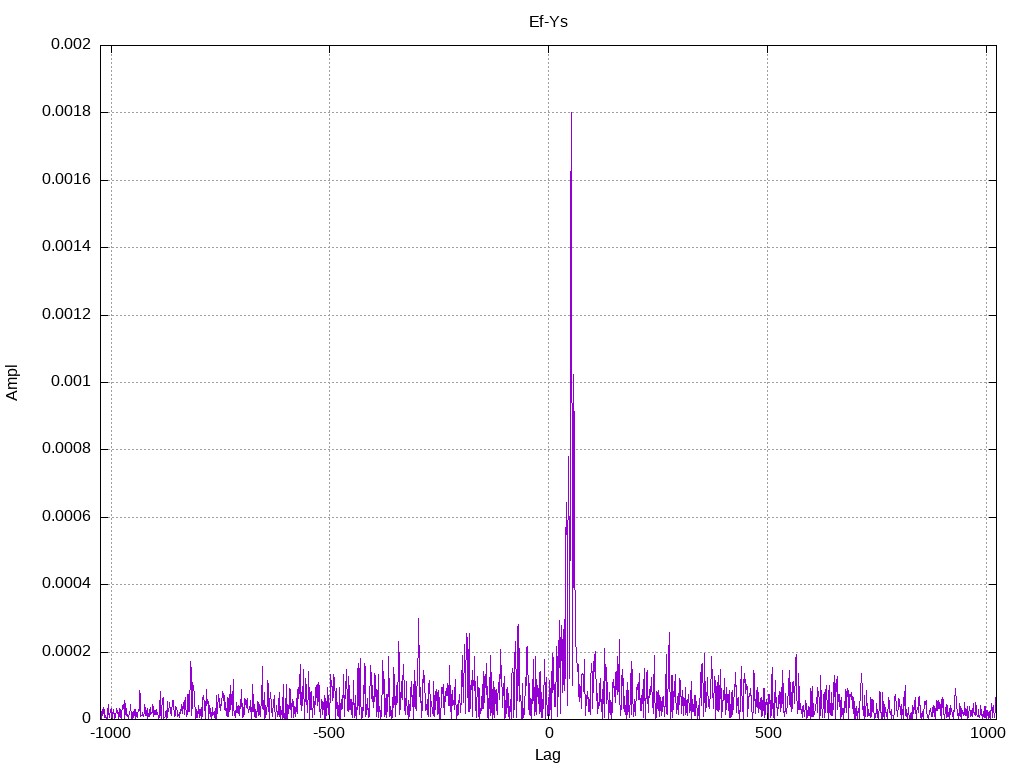Click the 0.0012 y-axis tick label

click(67, 315)
